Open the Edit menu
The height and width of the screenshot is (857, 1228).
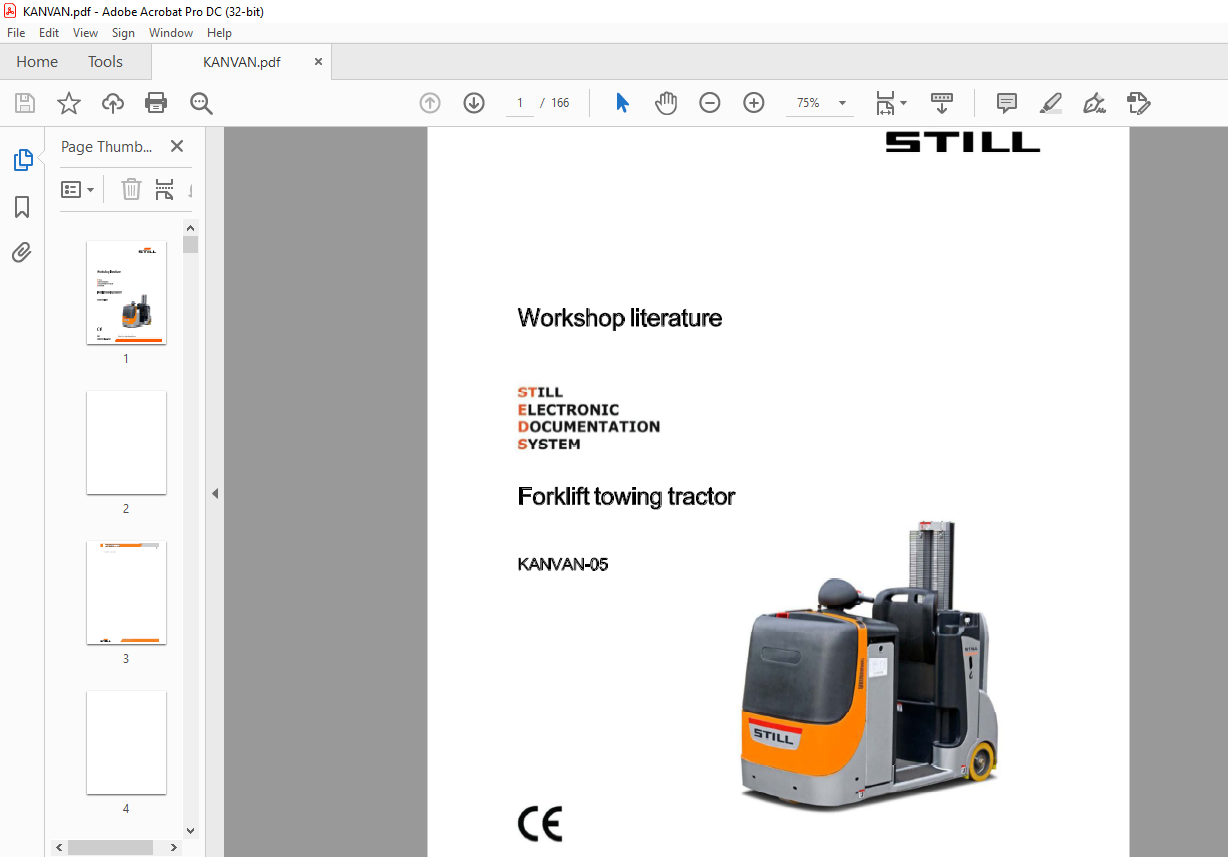tap(49, 33)
